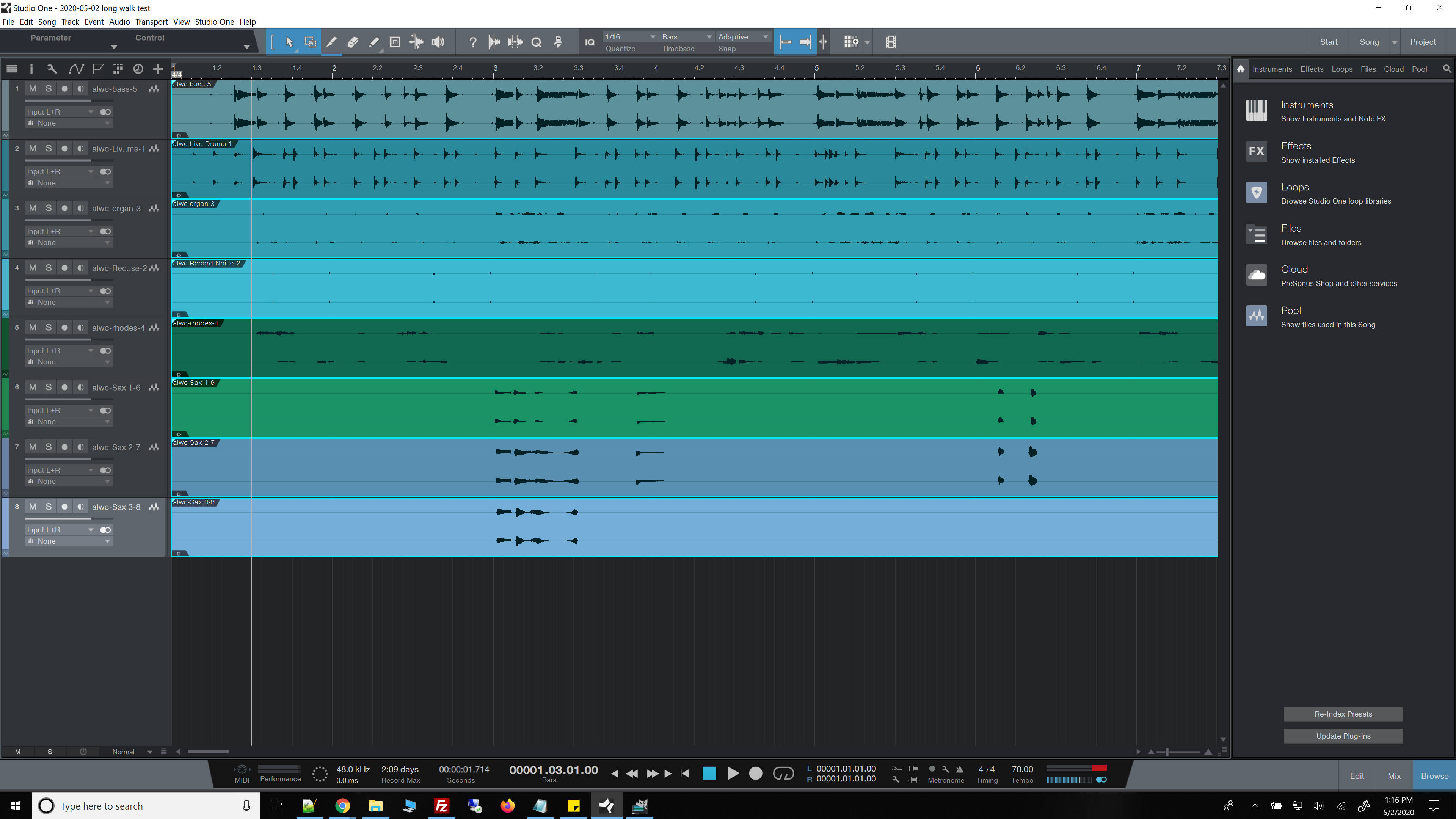Switch to the Loops browser tab
The image size is (1456, 819).
(1341, 69)
